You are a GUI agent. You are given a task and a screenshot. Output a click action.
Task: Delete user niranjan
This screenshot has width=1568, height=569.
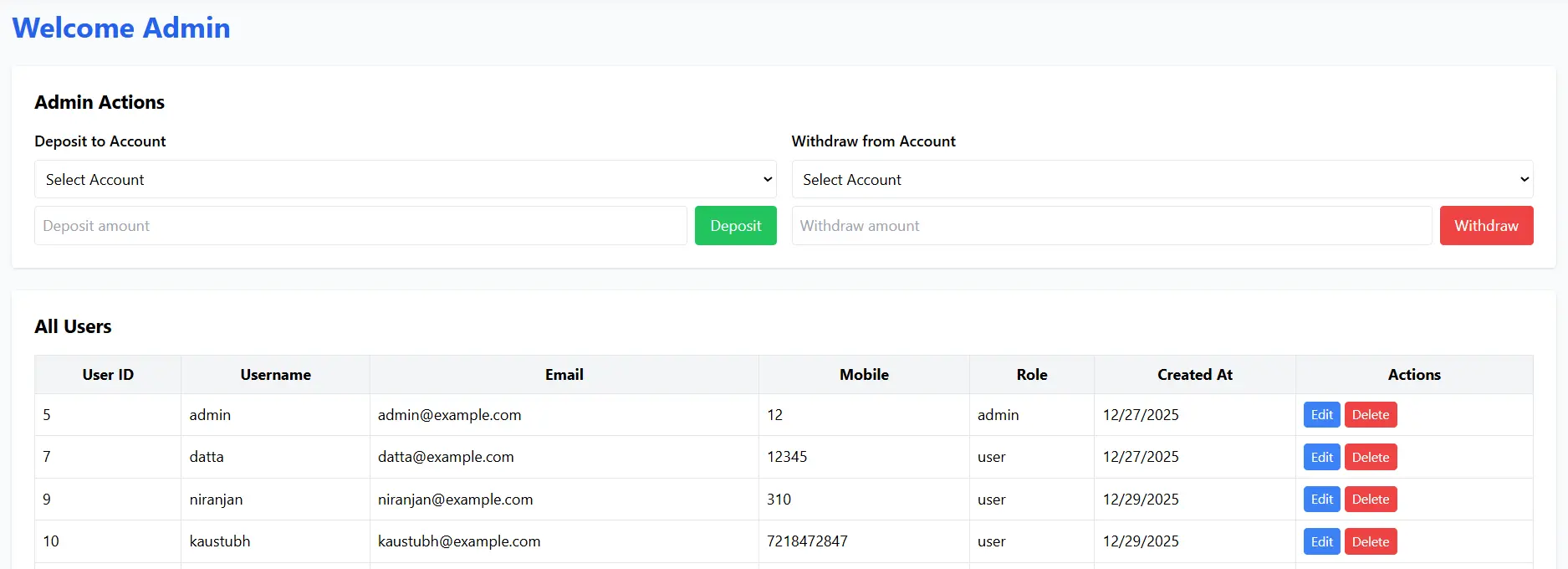1370,500
